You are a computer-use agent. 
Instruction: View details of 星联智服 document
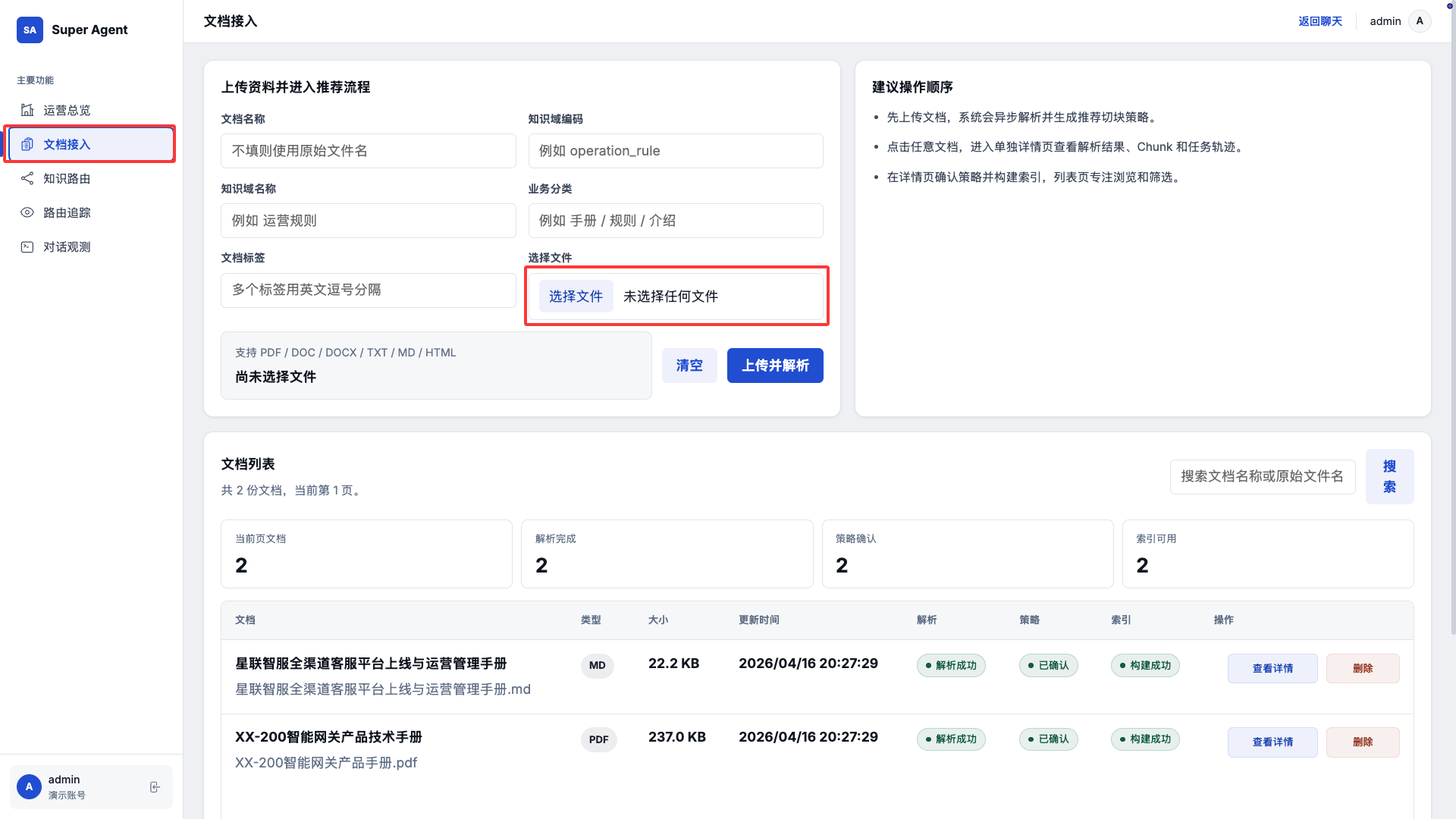pyautogui.click(x=1272, y=668)
